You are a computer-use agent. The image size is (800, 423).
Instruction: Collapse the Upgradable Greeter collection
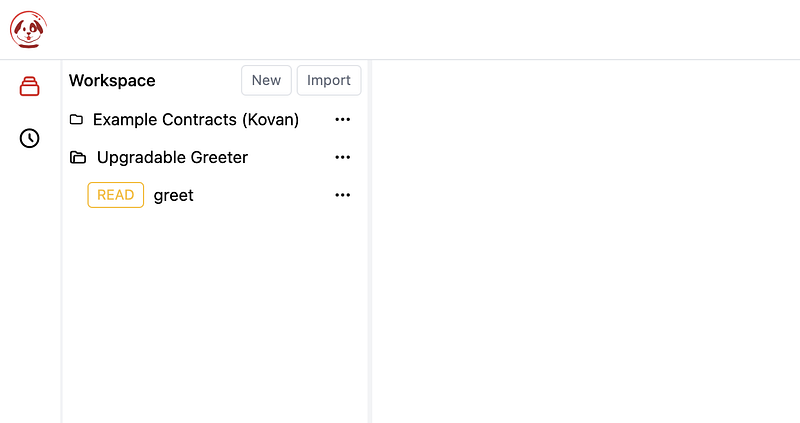click(x=172, y=158)
